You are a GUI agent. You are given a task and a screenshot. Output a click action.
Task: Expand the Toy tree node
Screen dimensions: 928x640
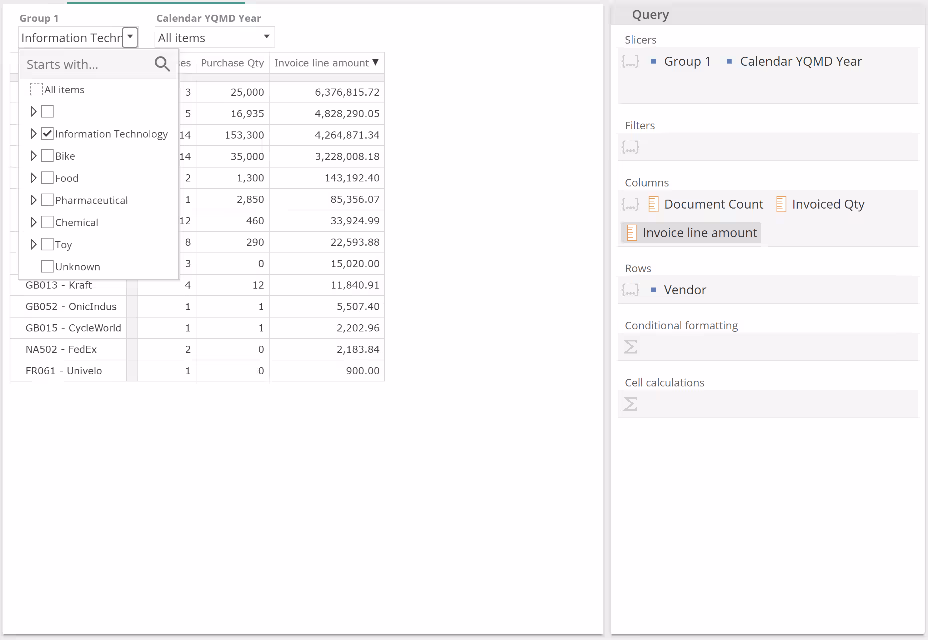coord(34,245)
